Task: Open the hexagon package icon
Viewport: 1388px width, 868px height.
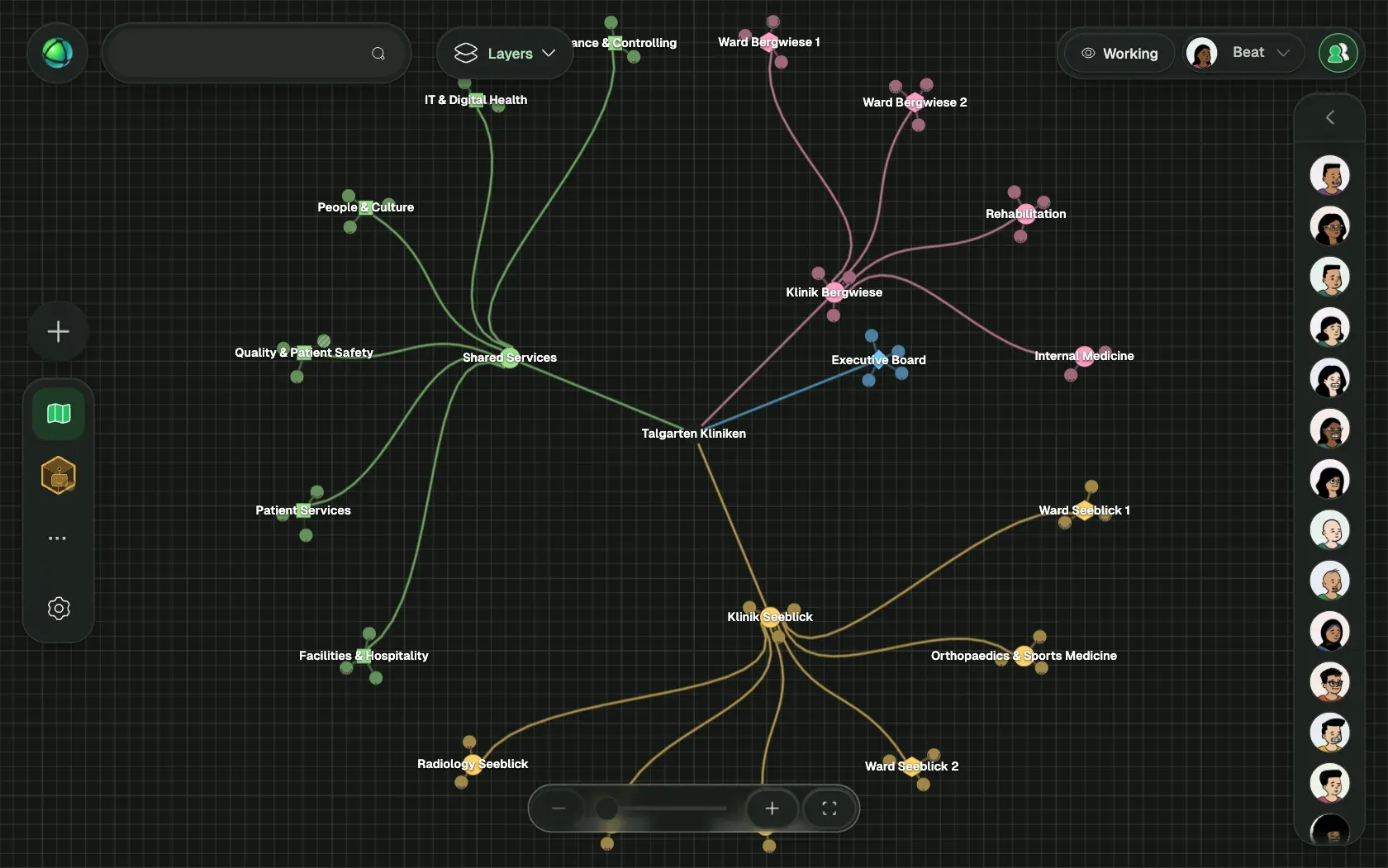Action: (59, 476)
